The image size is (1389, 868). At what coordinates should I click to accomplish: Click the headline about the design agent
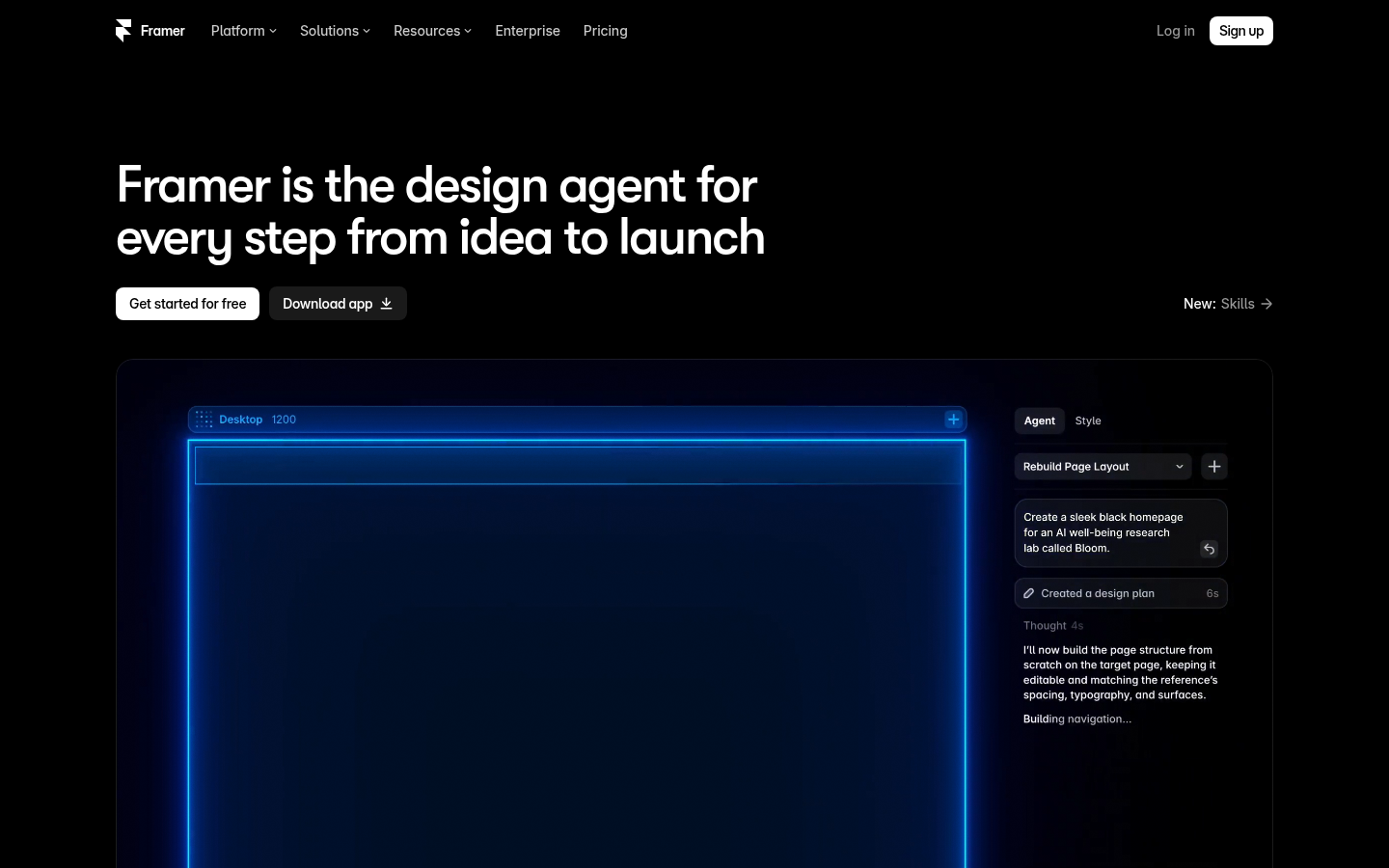[441, 211]
